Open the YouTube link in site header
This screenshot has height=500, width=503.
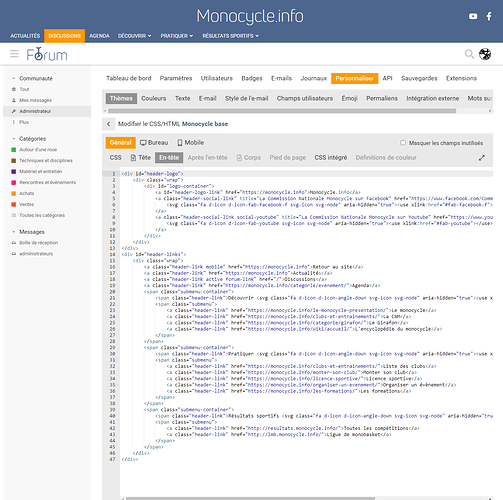[x=473, y=16]
